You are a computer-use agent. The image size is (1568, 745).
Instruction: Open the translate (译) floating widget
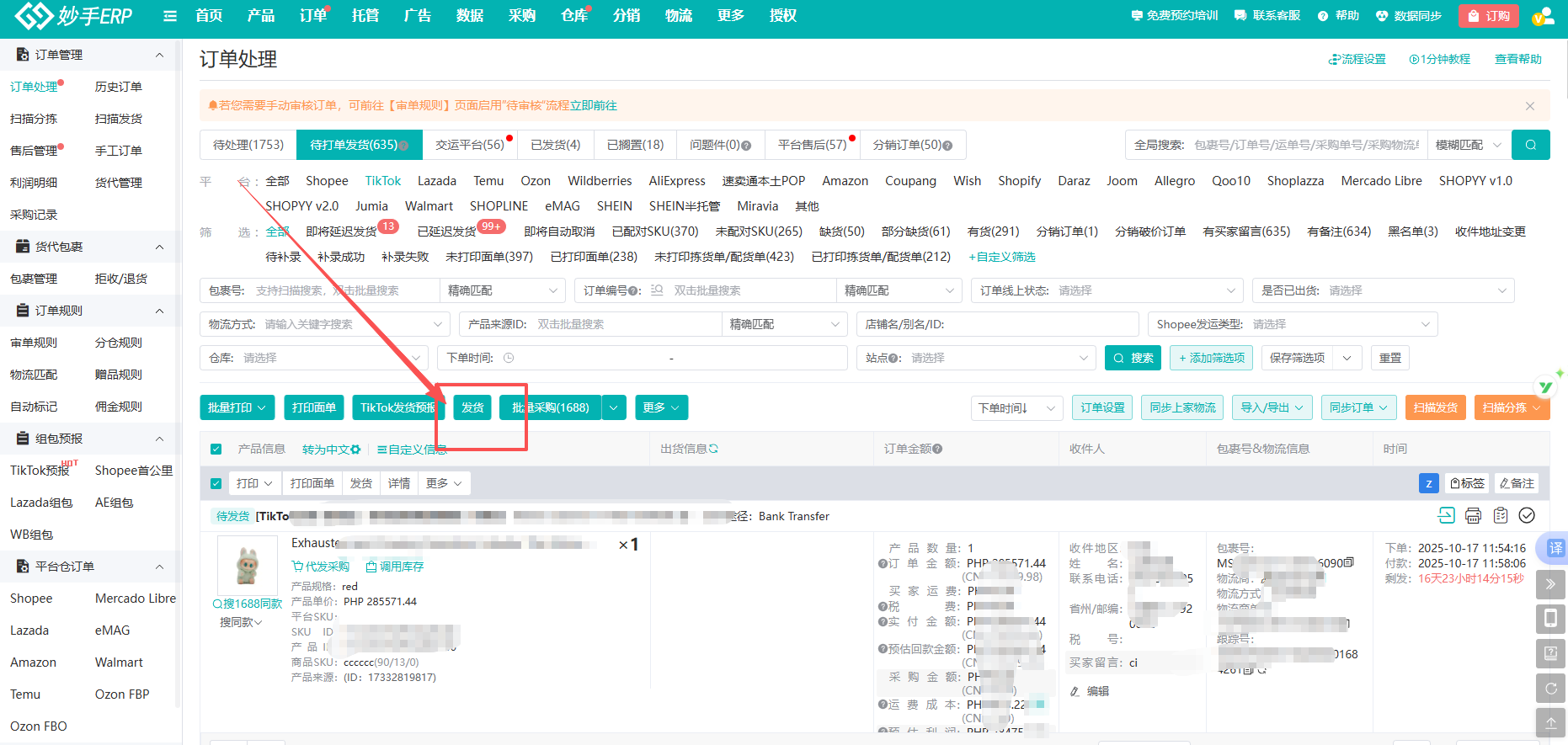point(1554,548)
